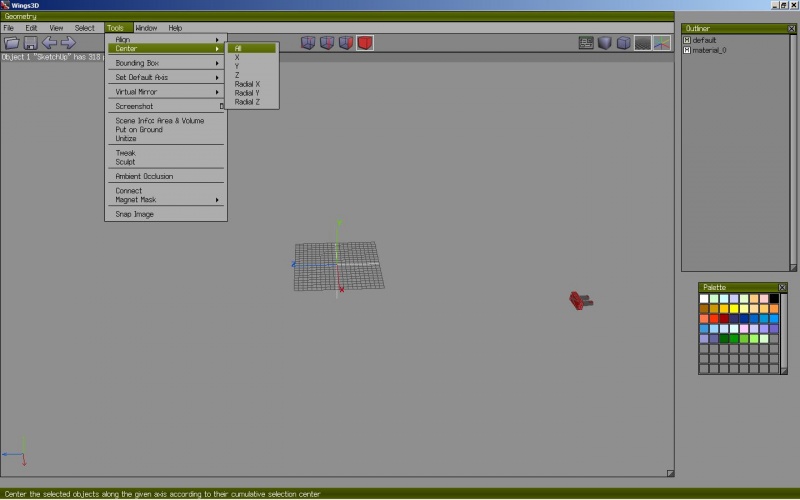This screenshot has height=500, width=800.
Task: Toggle the colored axes display icon
Action: click(x=661, y=43)
